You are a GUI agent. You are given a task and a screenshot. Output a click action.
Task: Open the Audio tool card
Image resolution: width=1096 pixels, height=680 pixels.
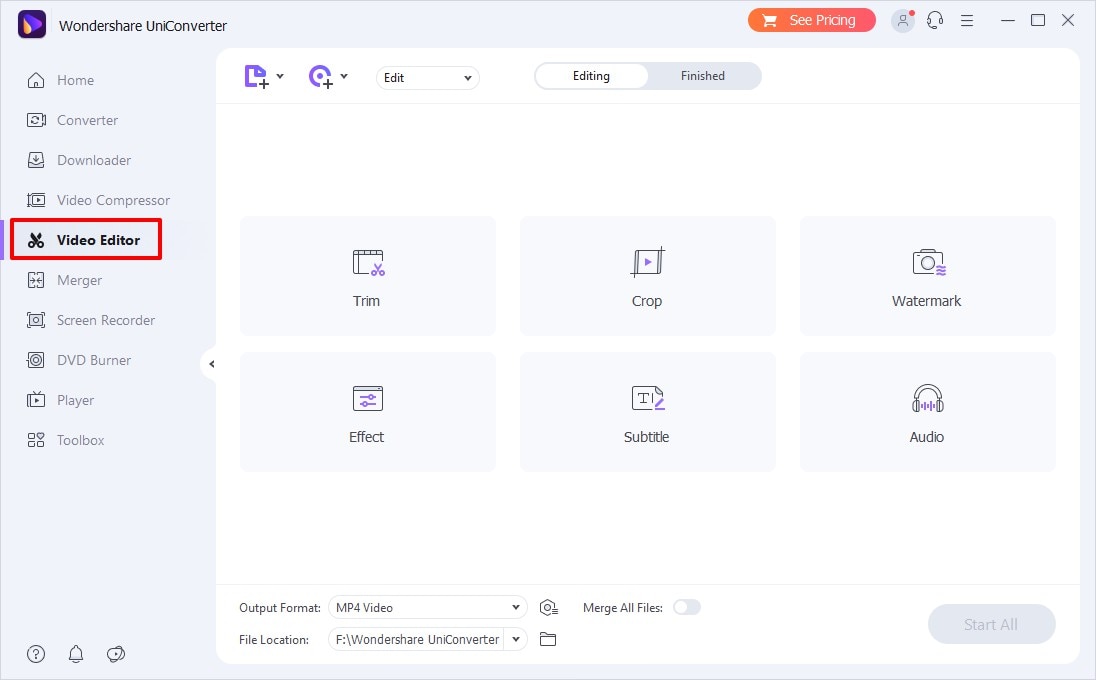pos(928,412)
